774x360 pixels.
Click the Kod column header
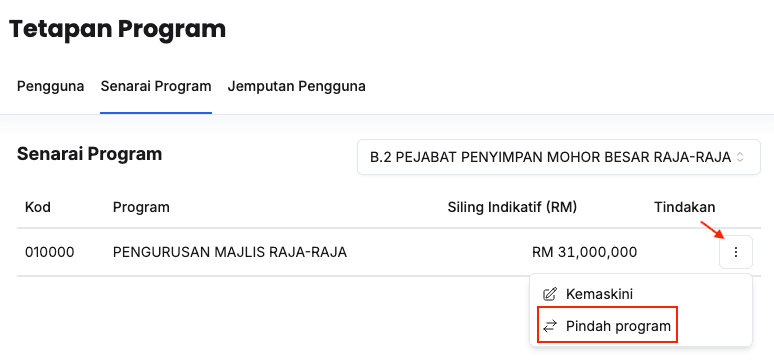[x=38, y=207]
